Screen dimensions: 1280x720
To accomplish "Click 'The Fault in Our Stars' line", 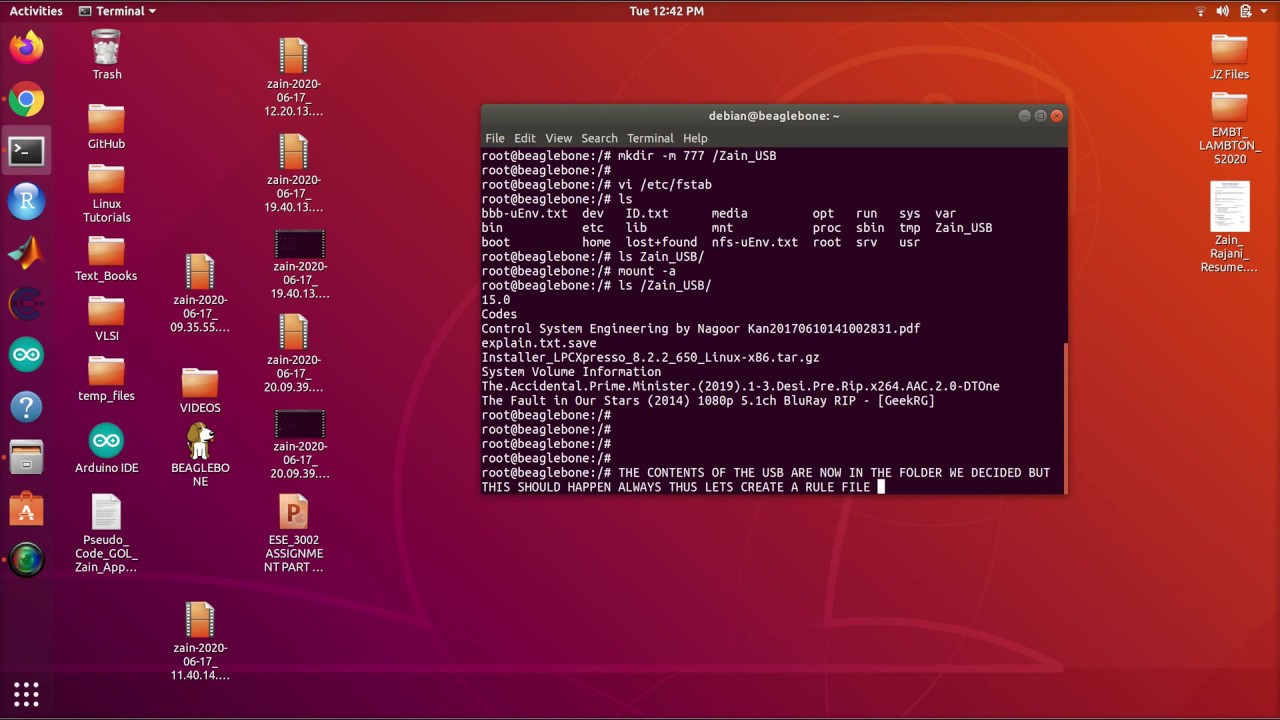I will click(x=708, y=401).
